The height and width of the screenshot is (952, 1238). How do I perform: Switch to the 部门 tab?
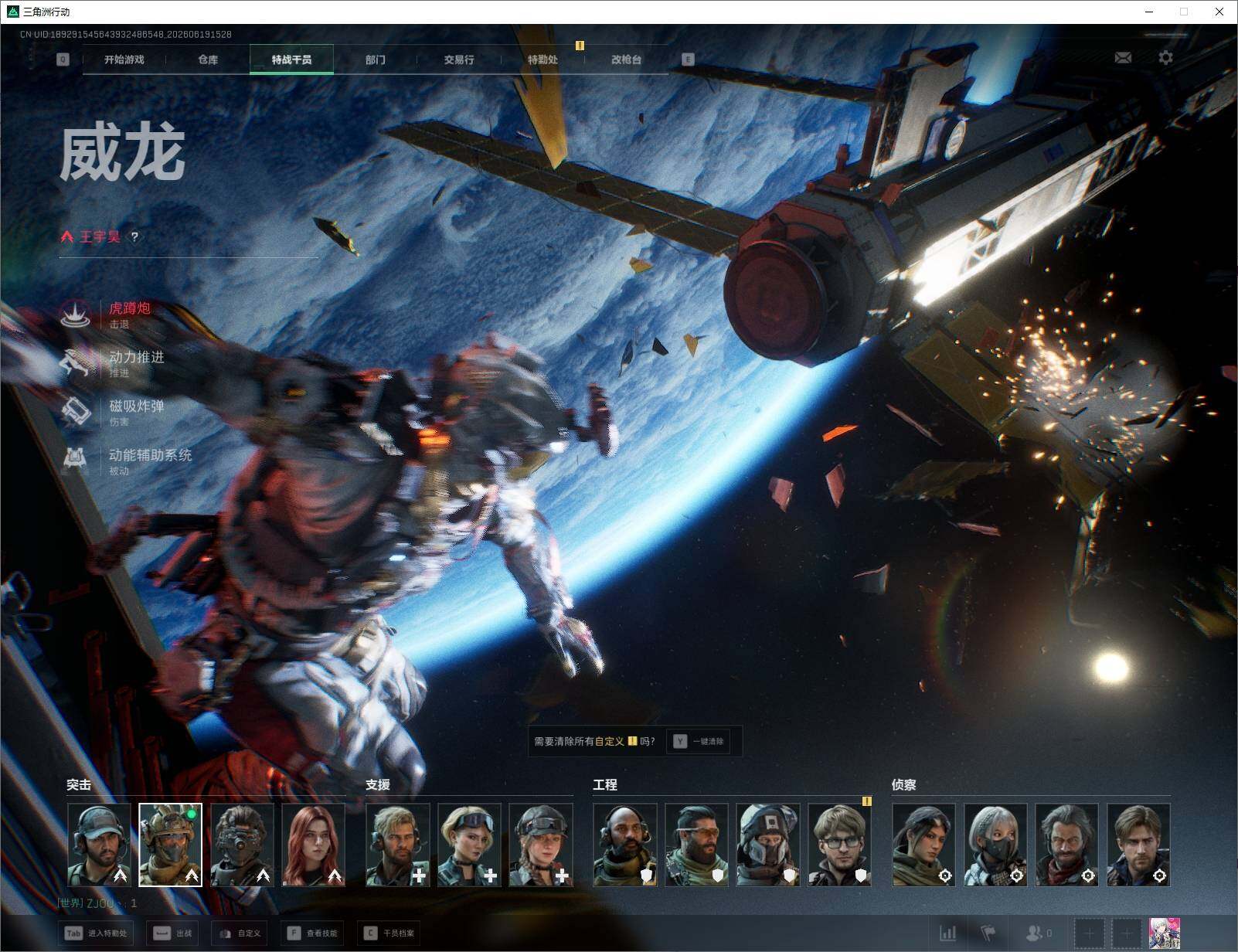coord(376,59)
